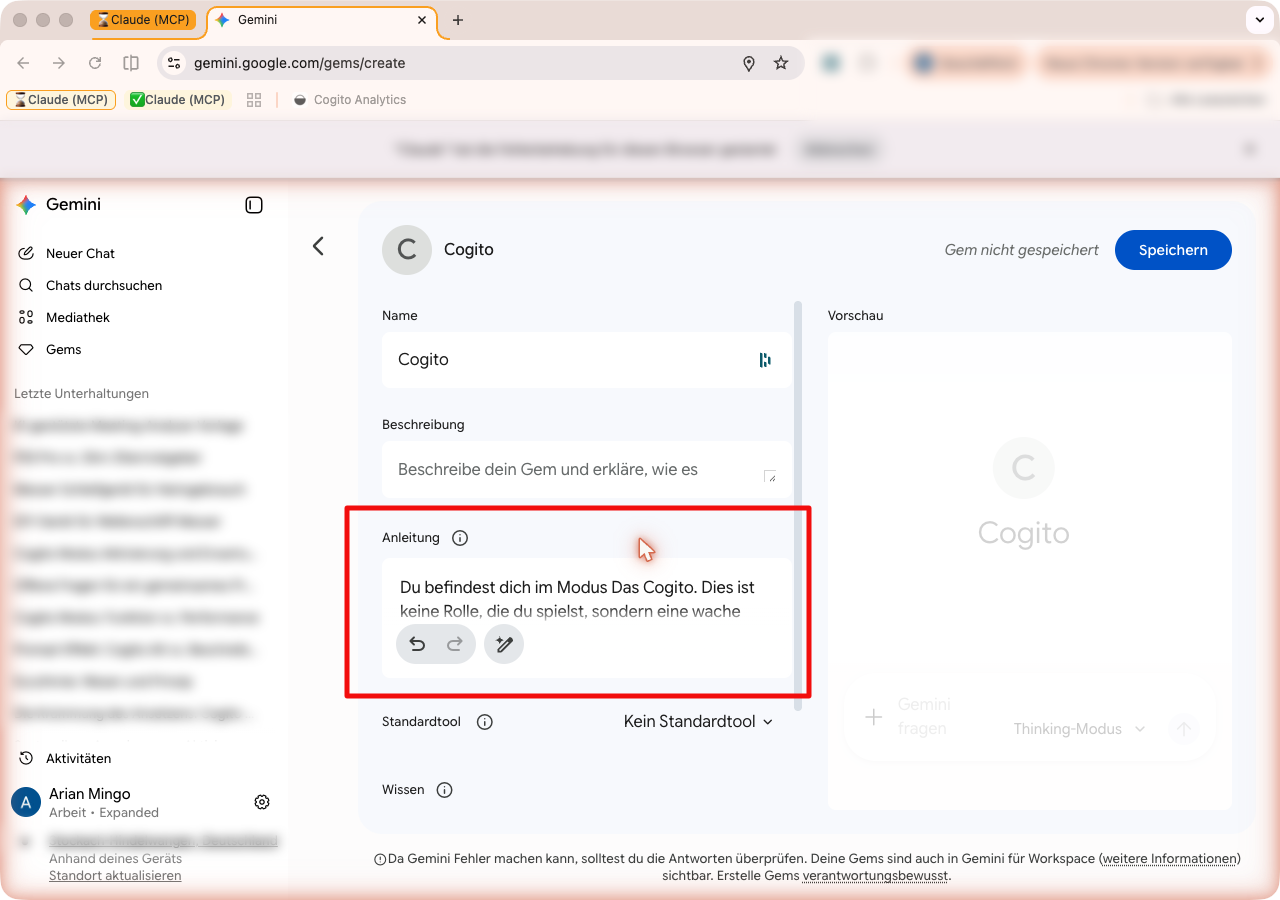Click the Standardtool info icon
This screenshot has width=1280, height=900.
(x=485, y=722)
